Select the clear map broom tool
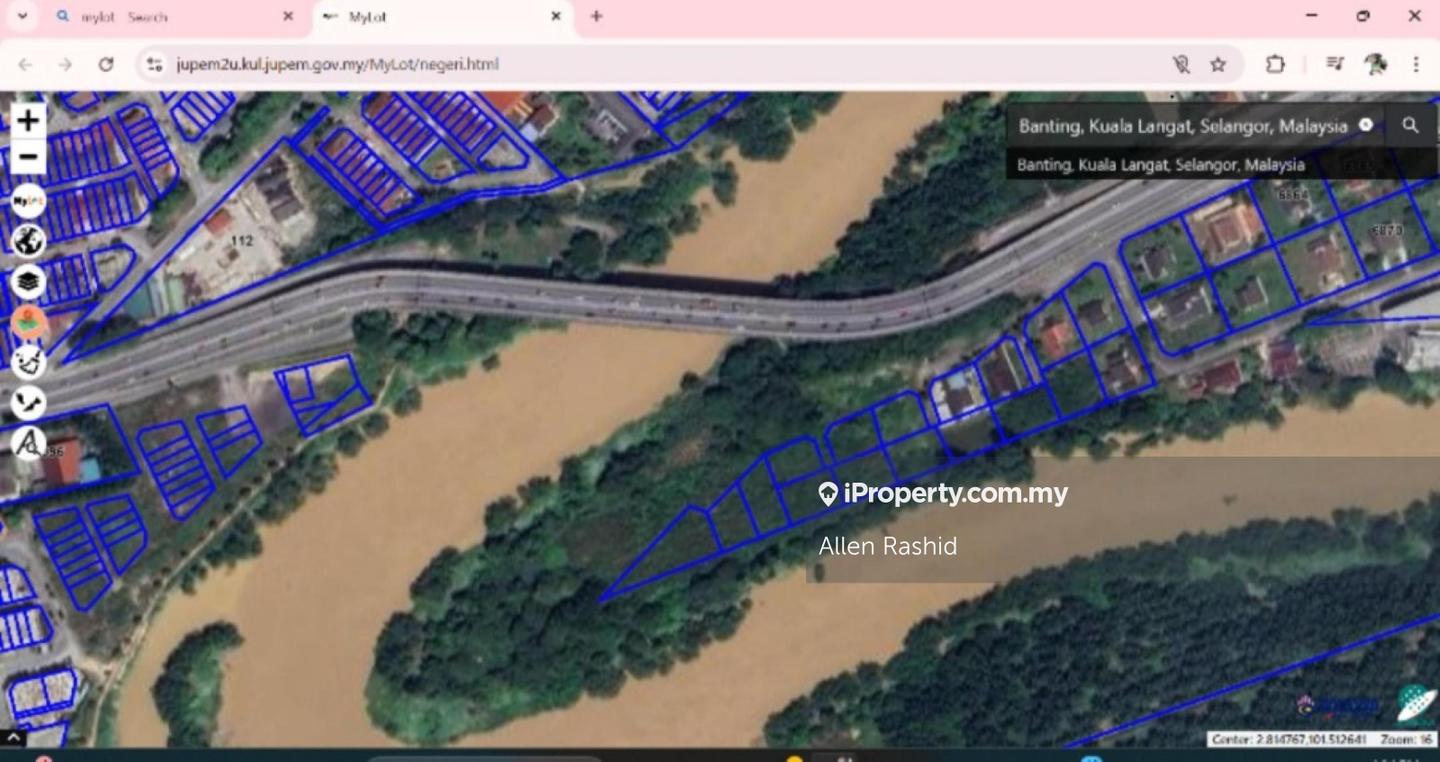Screen dimensions: 1440x762 28,362
